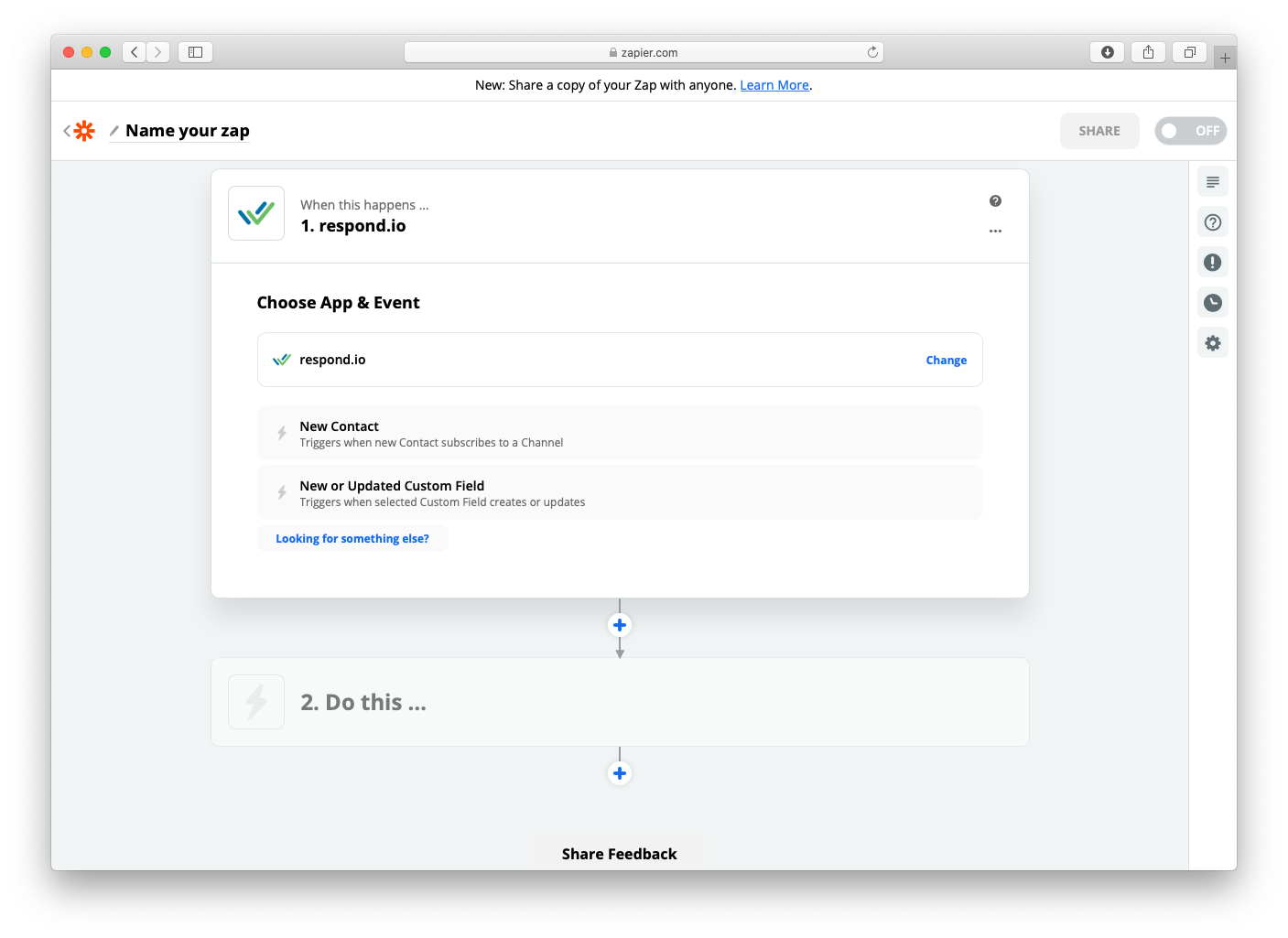Open the help circle icon in sidebar
Screen dimensions: 1288x938
1213,222
